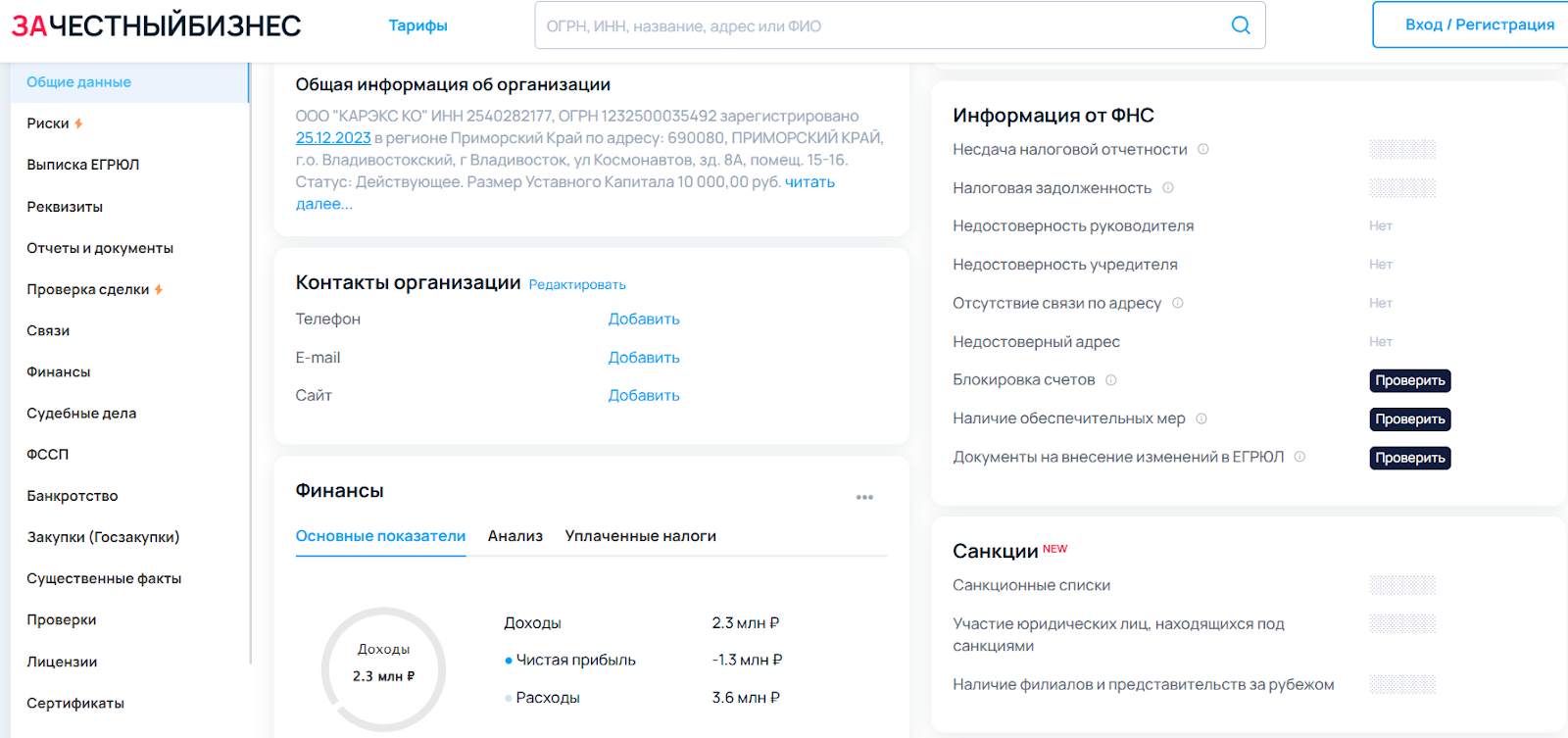The image size is (1568, 738).
Task: Open the Finances three-dots menu
Action: coord(863,498)
